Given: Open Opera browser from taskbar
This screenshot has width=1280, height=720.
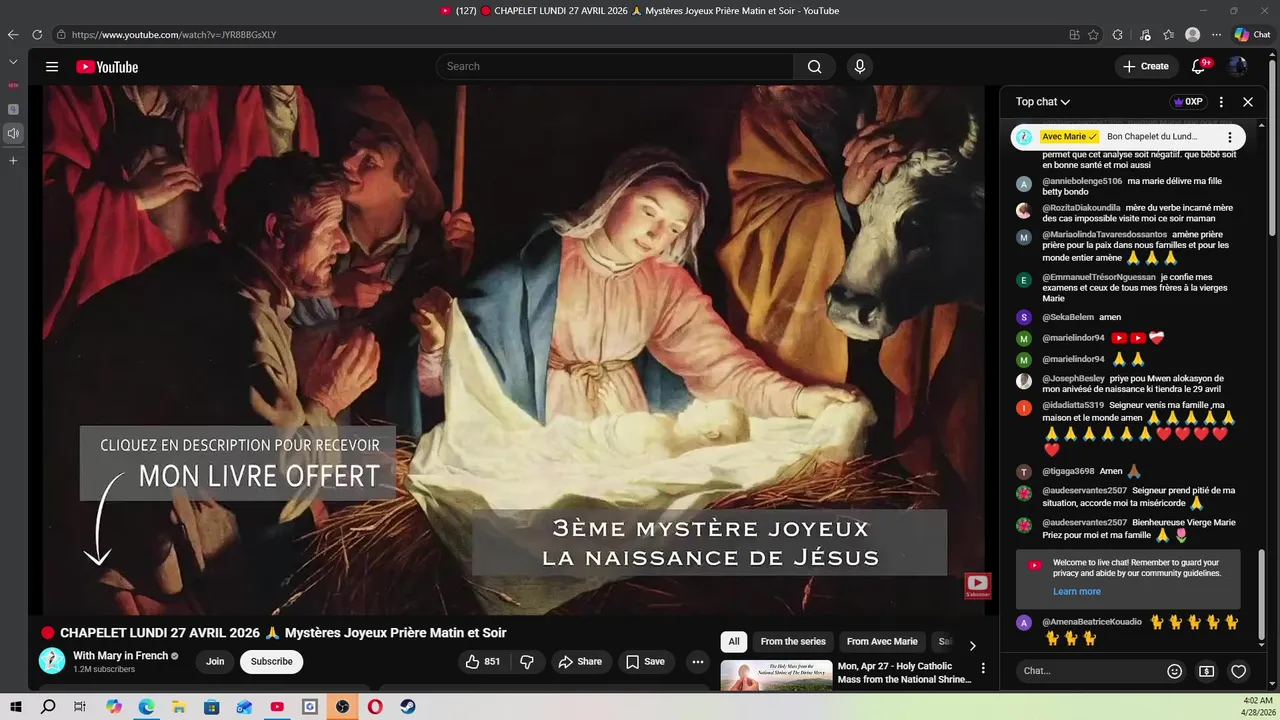Looking at the screenshot, I should pyautogui.click(x=375, y=706).
